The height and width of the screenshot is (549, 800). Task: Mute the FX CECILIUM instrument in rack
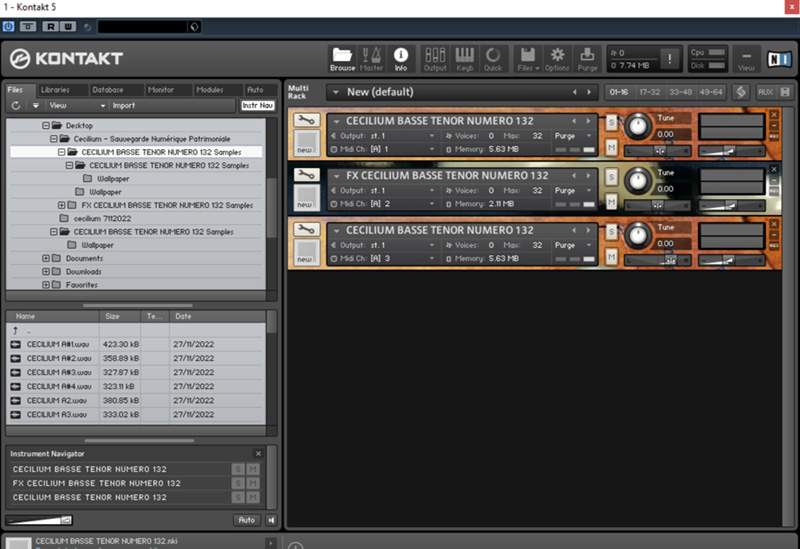click(x=611, y=203)
